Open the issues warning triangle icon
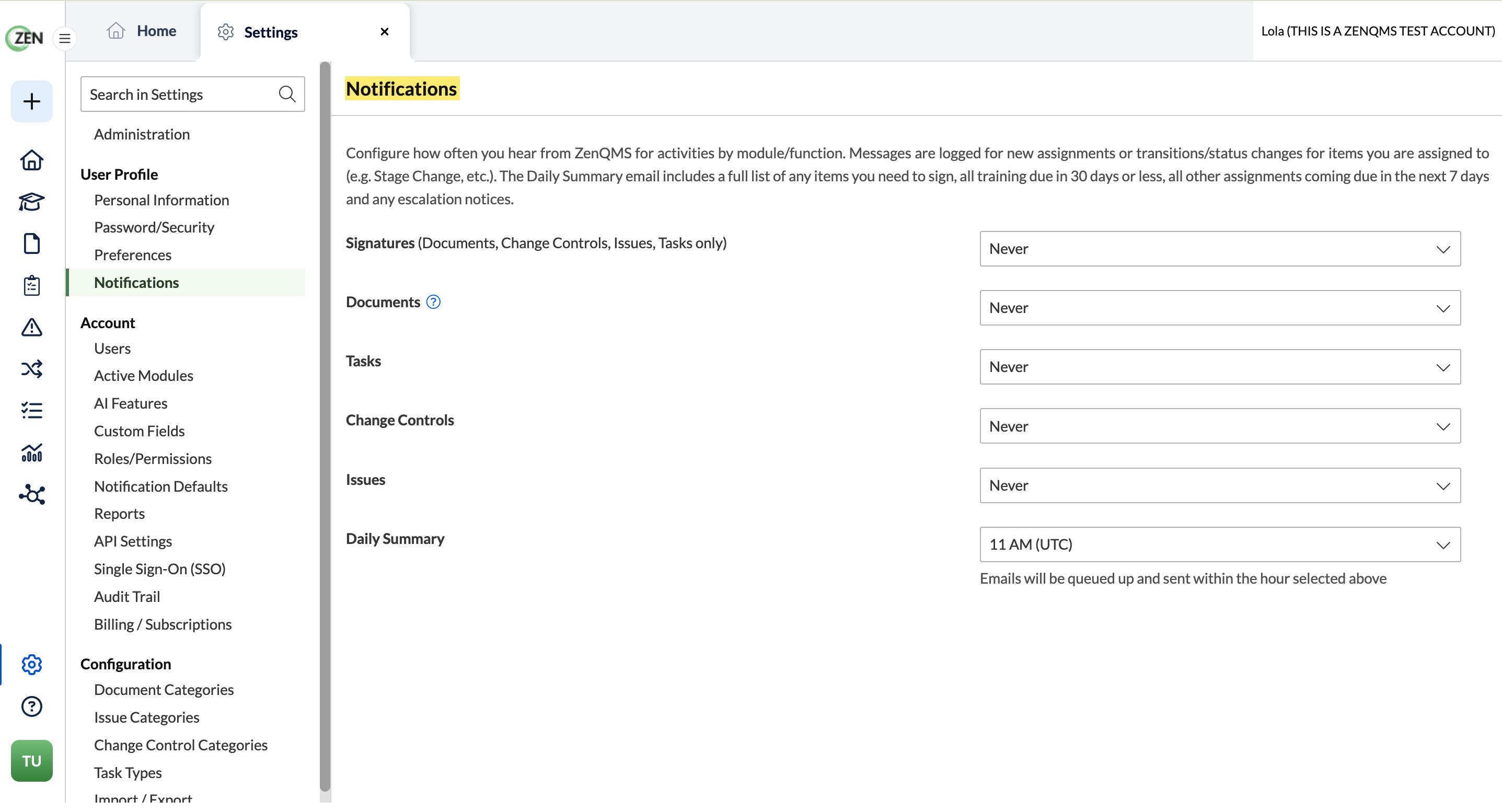1502x812 pixels. pos(31,328)
